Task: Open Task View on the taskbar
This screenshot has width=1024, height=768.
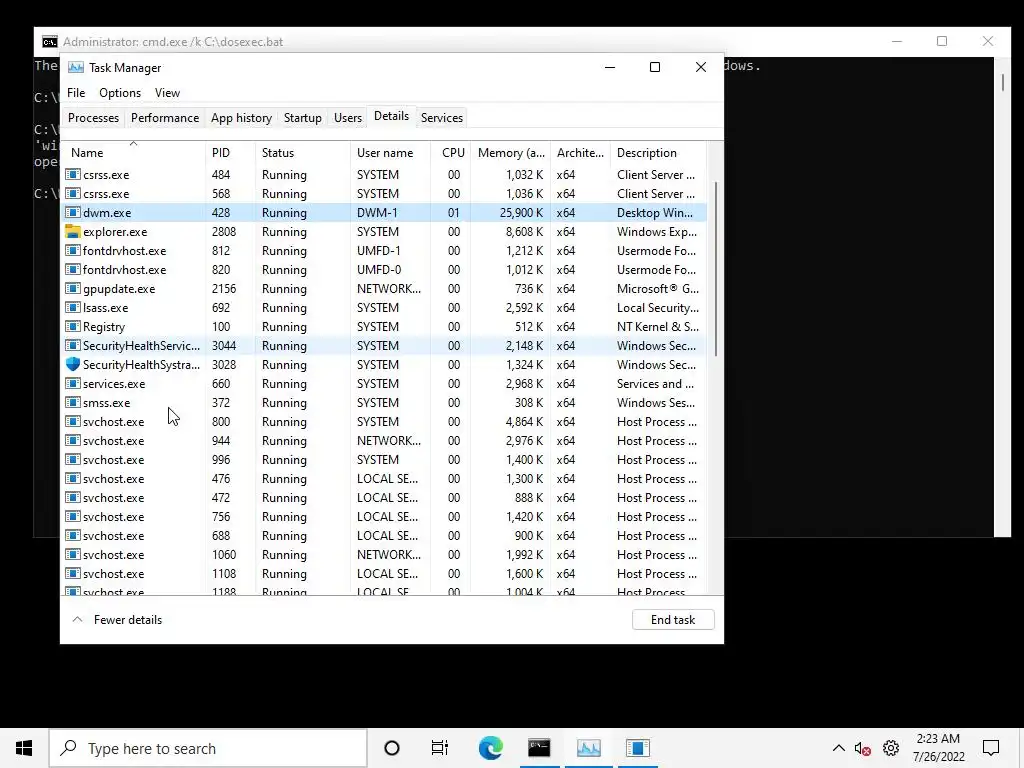Action: (440, 748)
